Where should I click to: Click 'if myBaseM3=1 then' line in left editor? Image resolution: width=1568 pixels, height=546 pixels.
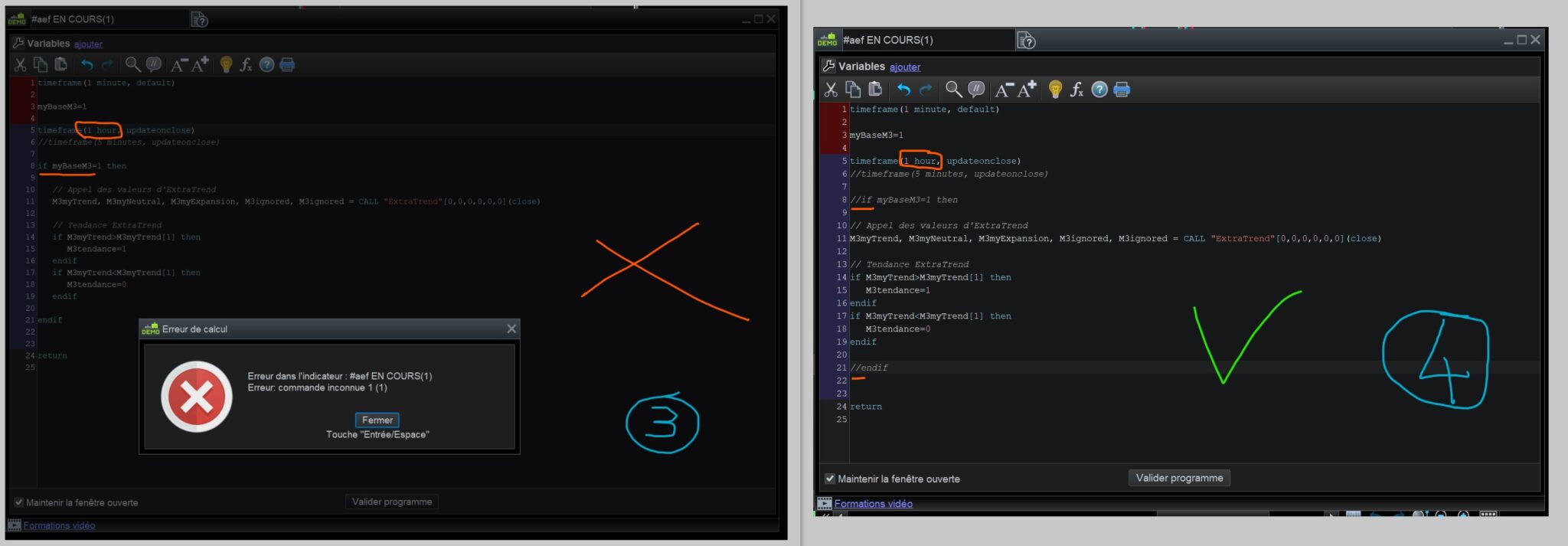point(82,165)
